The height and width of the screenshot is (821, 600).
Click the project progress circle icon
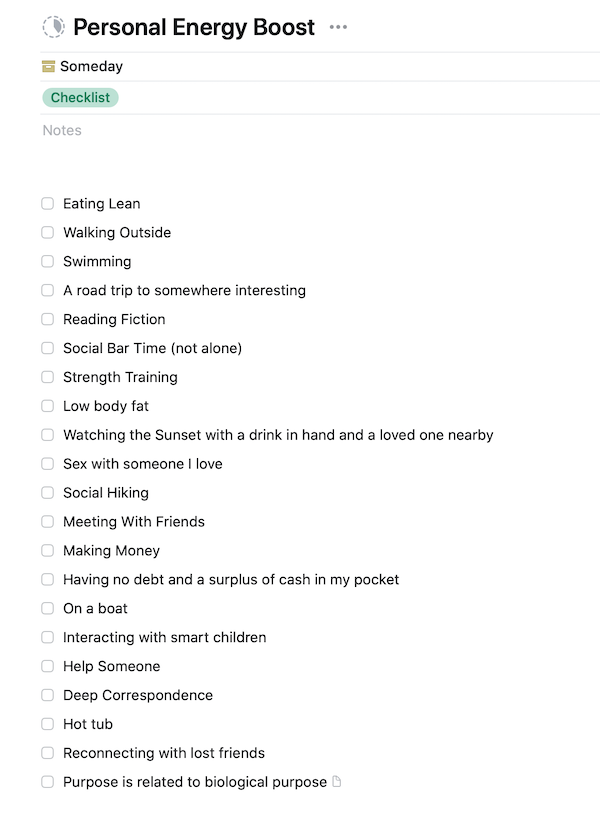[53, 27]
